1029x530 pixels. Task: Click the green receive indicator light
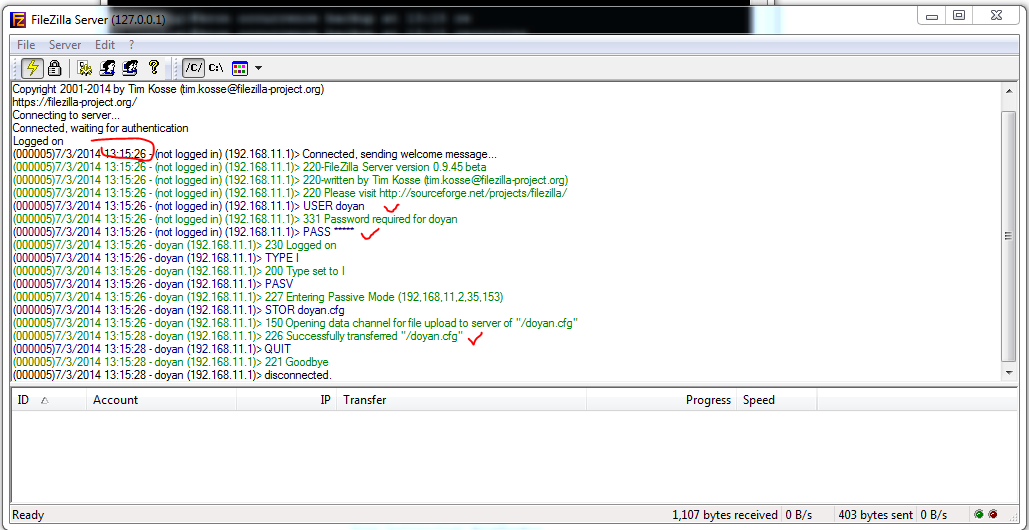(979, 515)
